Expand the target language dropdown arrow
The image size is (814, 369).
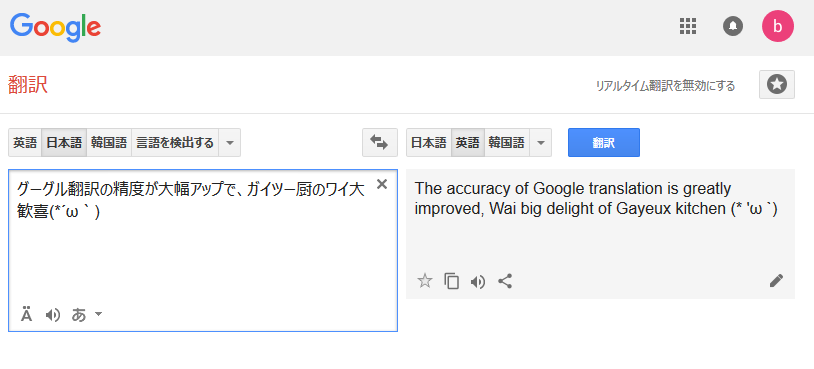(540, 143)
